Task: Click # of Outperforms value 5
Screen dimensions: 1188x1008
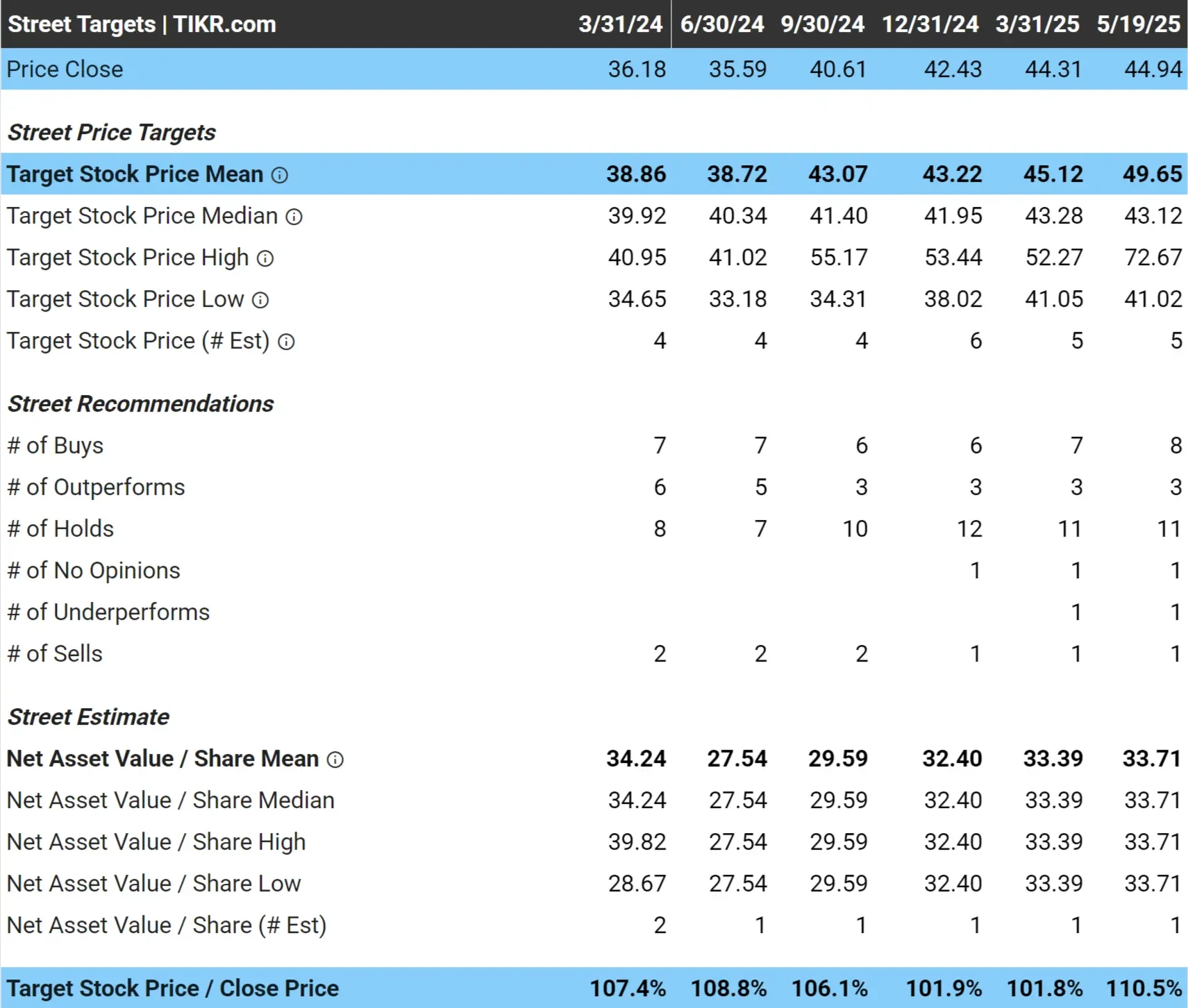Action: tap(761, 487)
